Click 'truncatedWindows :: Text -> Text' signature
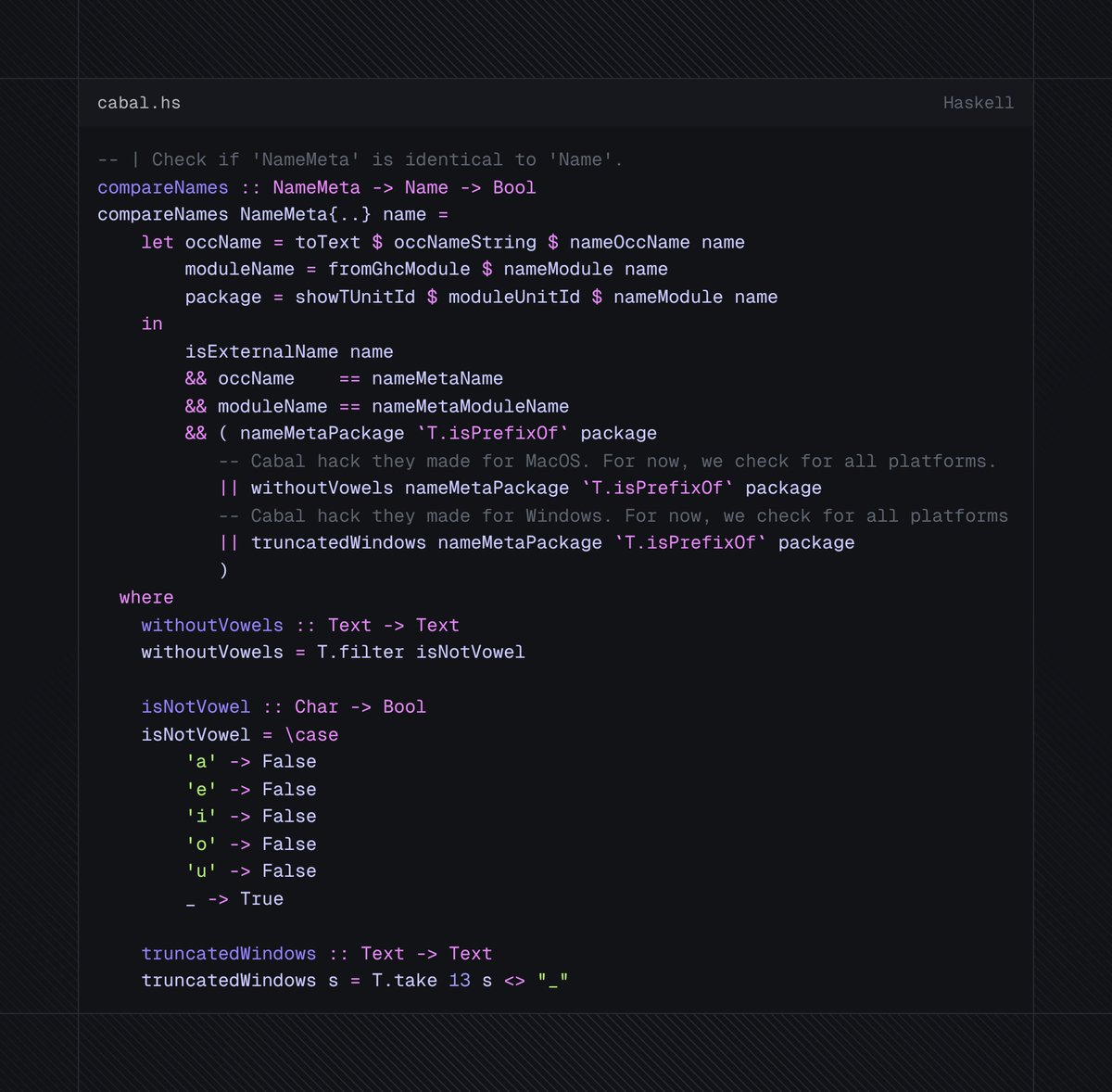Image resolution: width=1112 pixels, height=1092 pixels. point(317,953)
